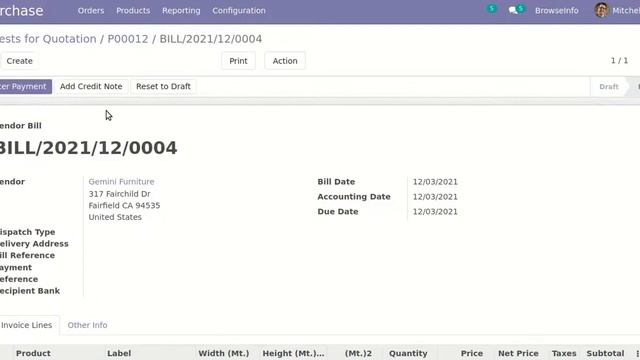Click the Bill Date value 12/03/2021

[435, 182]
